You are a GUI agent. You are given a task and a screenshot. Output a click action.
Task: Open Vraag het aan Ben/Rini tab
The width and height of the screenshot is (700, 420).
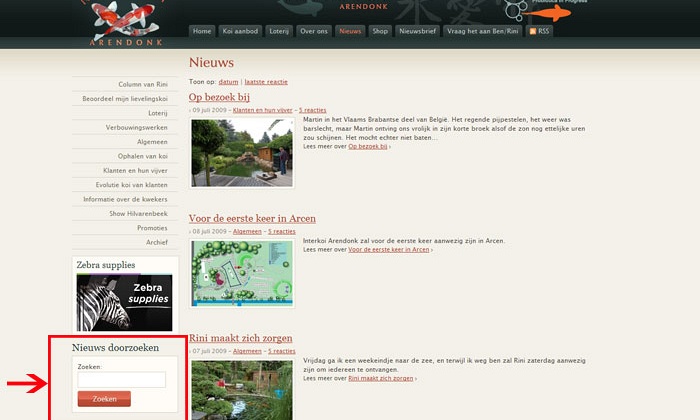click(483, 31)
